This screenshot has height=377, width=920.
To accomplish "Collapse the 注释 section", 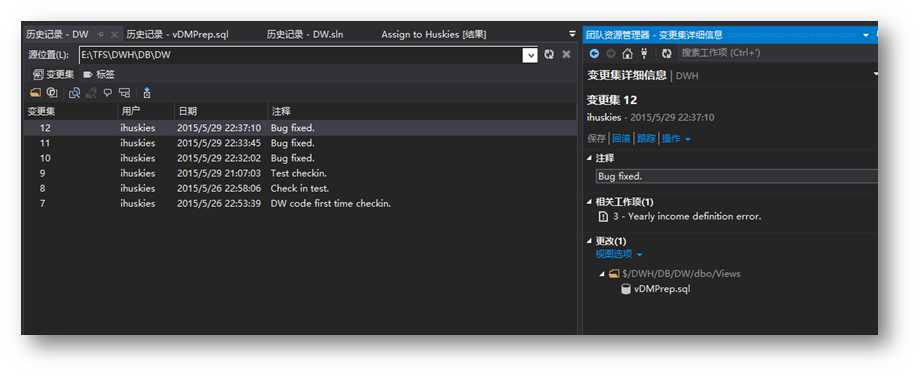I will click(590, 158).
